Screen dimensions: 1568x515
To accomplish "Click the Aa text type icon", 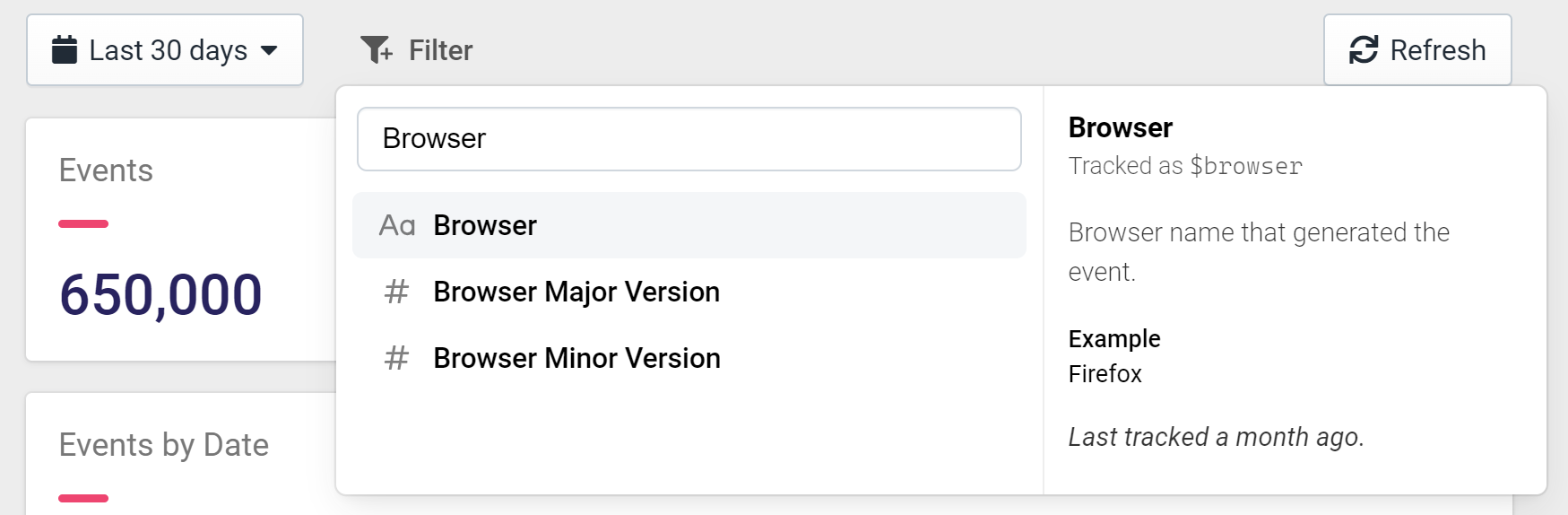I will (397, 225).
